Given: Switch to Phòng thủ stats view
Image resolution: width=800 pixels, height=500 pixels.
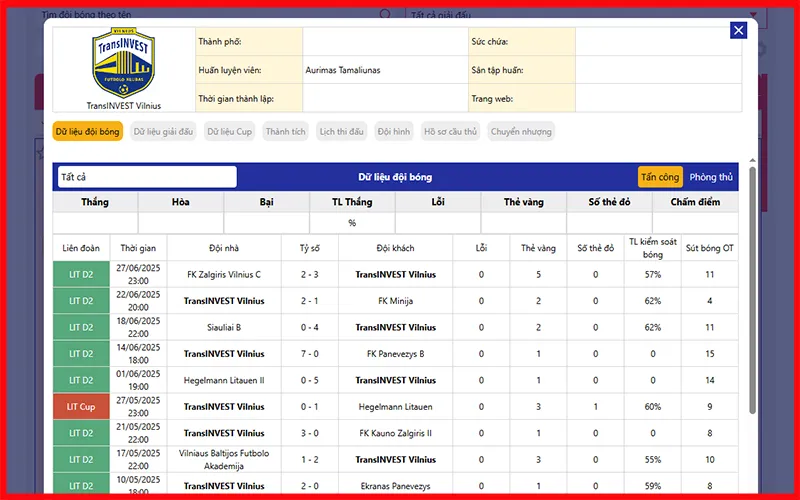Looking at the screenshot, I should [711, 177].
